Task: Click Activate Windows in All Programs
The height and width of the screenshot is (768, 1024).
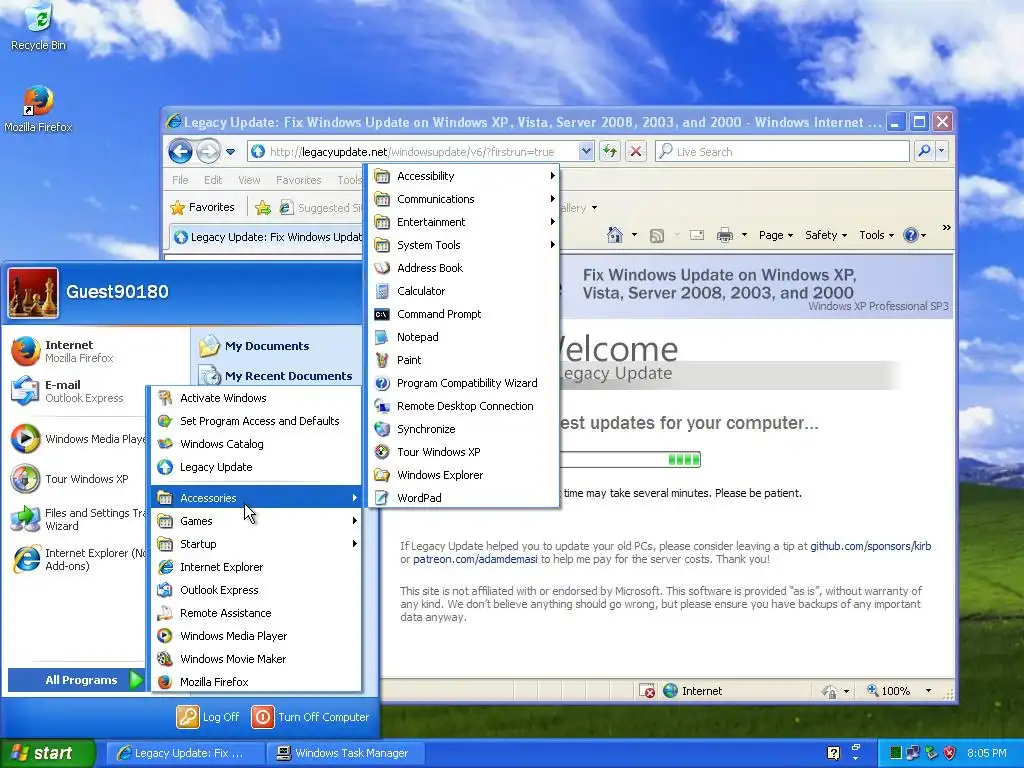Action: 257,398
